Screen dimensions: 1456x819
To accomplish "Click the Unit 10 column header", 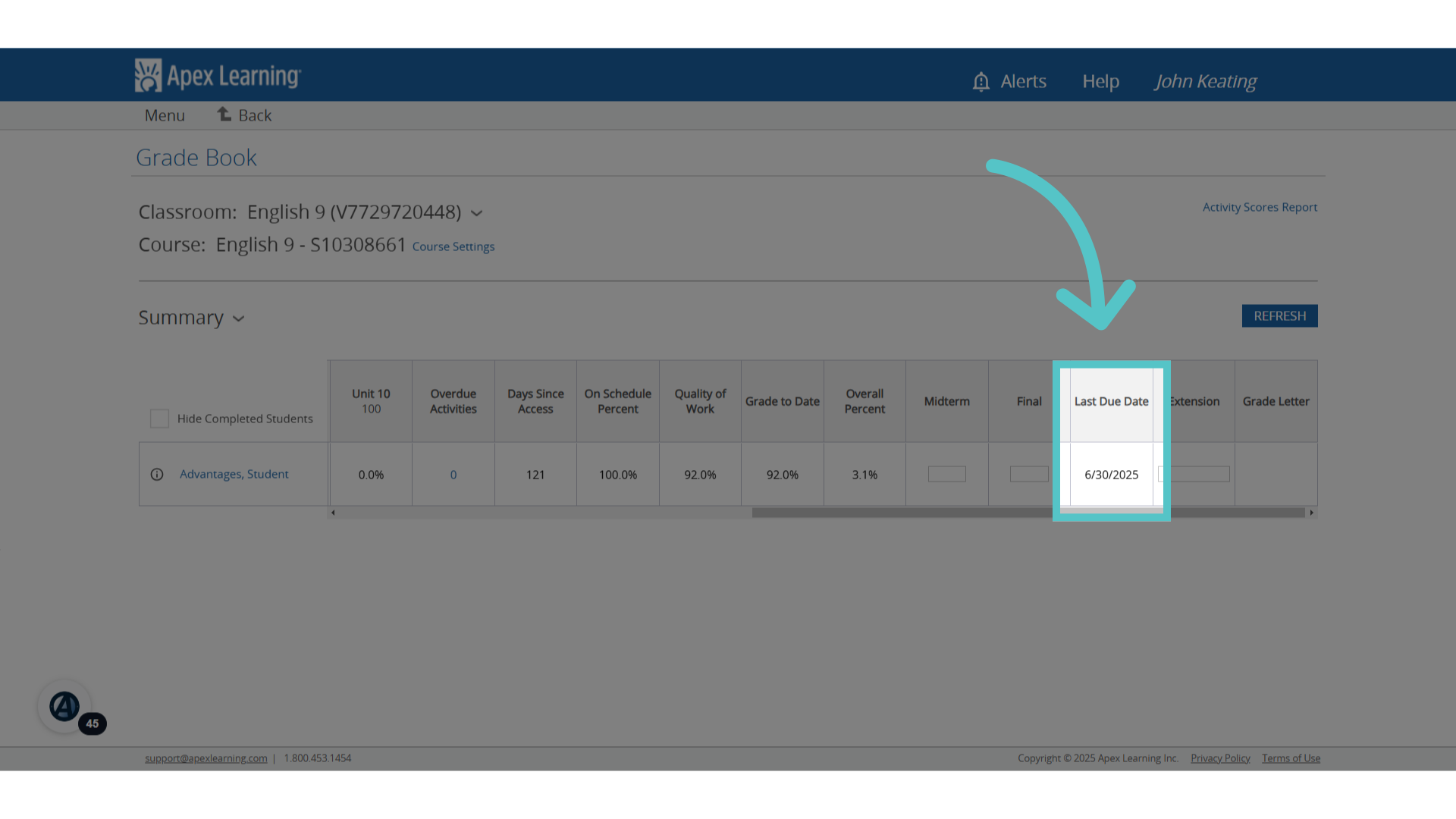I will tap(371, 401).
